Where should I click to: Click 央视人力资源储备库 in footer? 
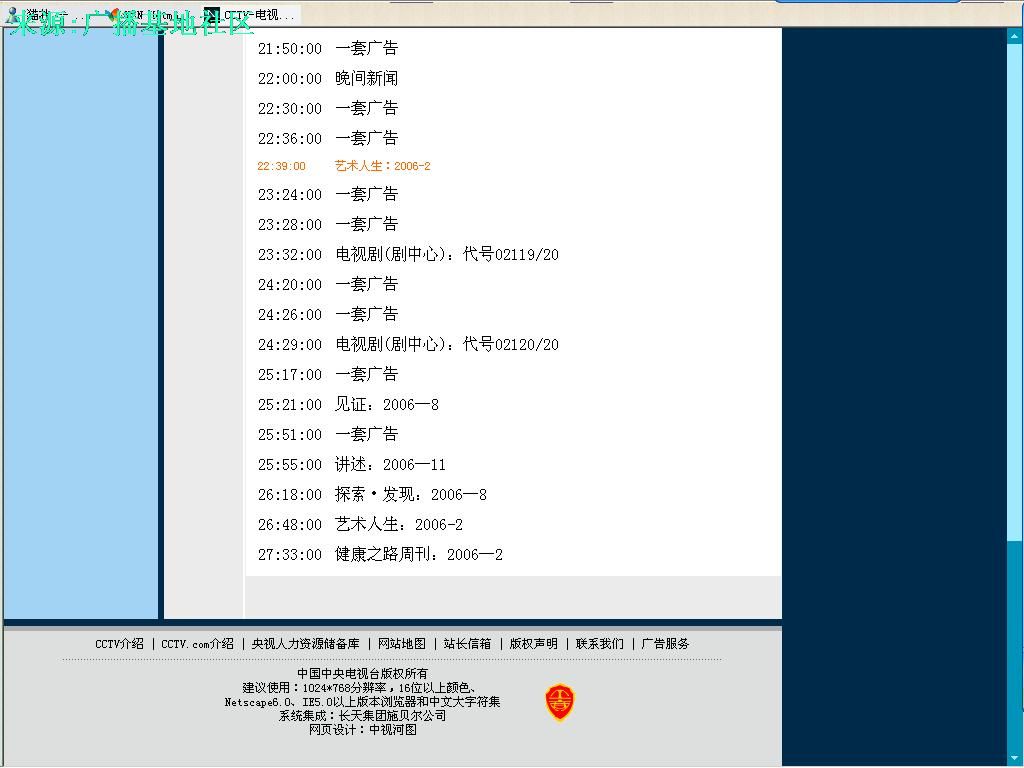pyautogui.click(x=305, y=644)
